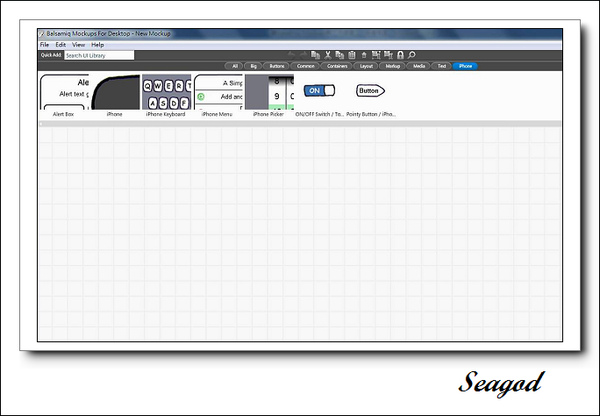
Task: Open the Help menu
Action: click(98, 45)
